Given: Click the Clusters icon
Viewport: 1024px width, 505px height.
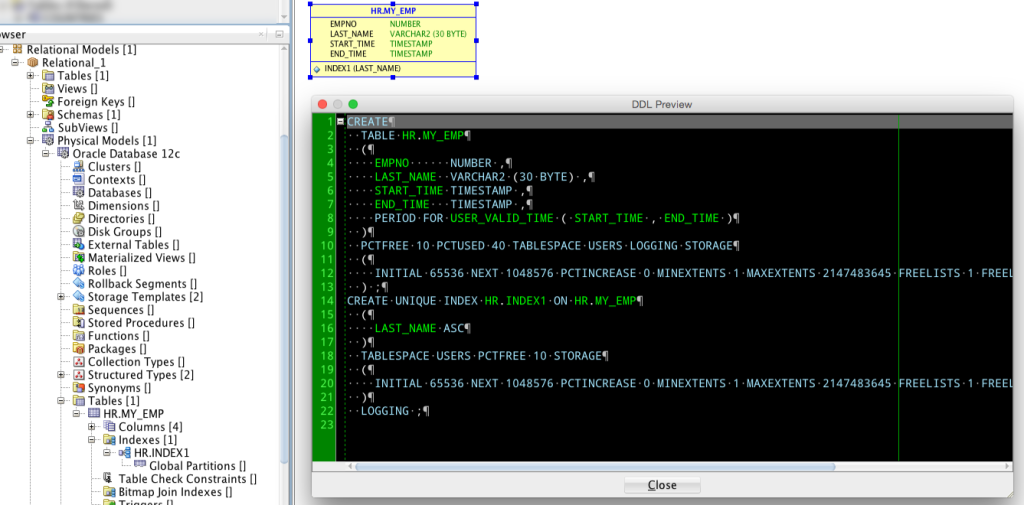Looking at the screenshot, I should (78, 167).
